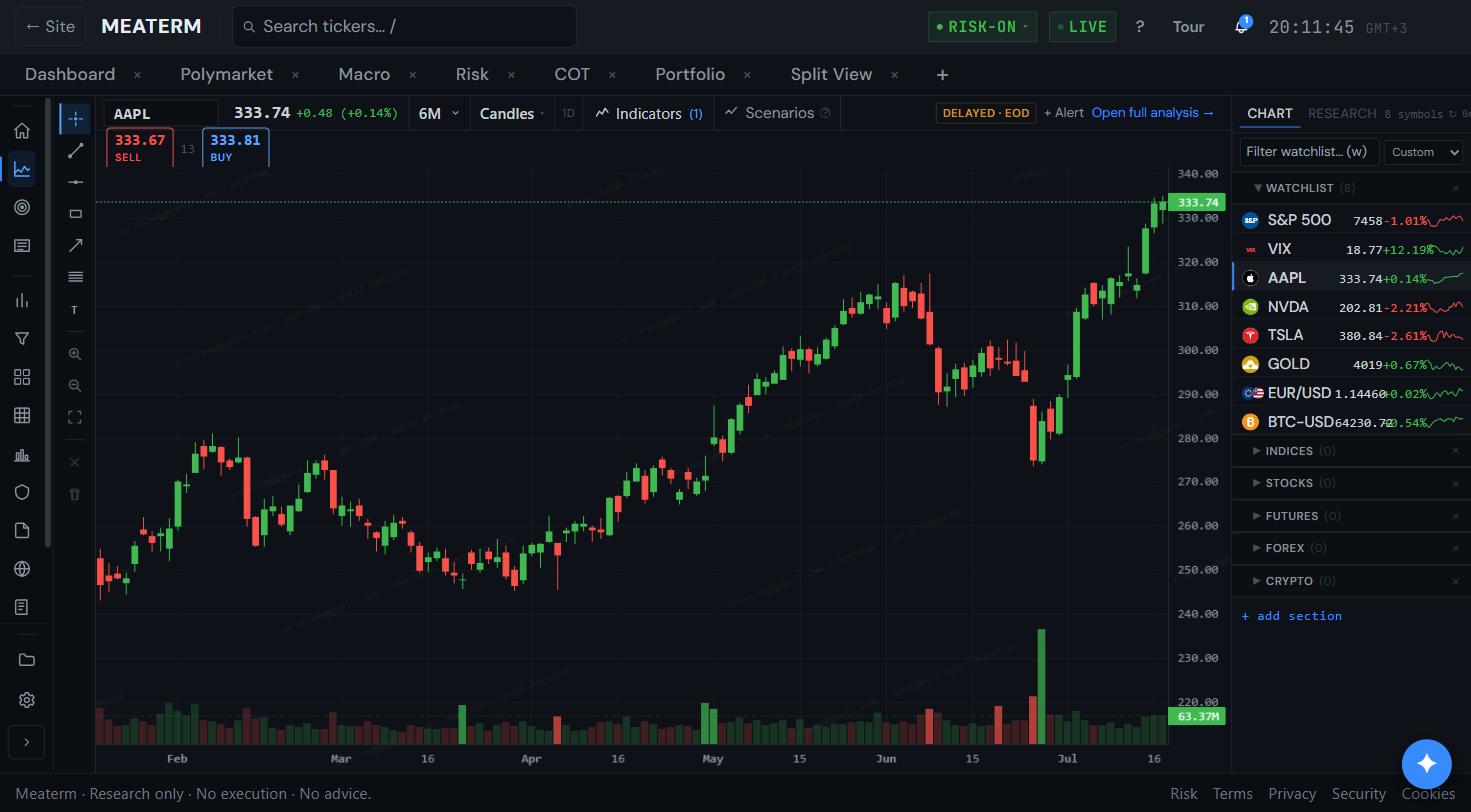Switch to the Dashboard tab
This screenshot has height=812, width=1471.
pyautogui.click(x=70, y=74)
